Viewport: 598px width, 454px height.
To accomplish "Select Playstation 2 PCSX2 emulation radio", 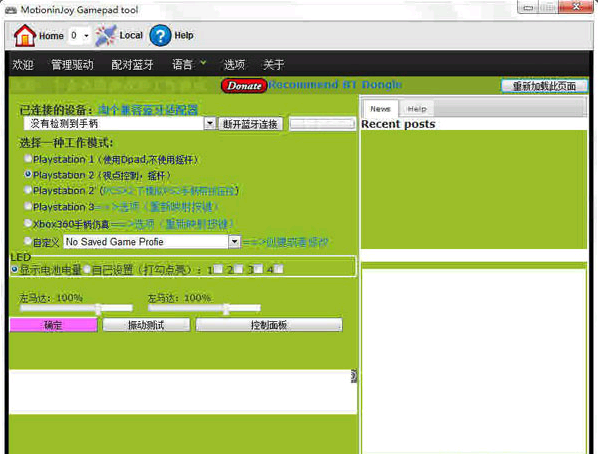I will pos(27,190).
